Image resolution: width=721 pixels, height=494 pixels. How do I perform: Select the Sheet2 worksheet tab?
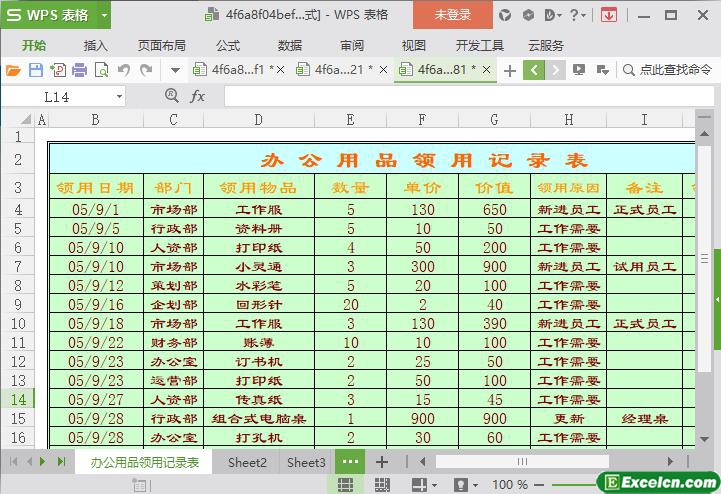pyautogui.click(x=247, y=462)
